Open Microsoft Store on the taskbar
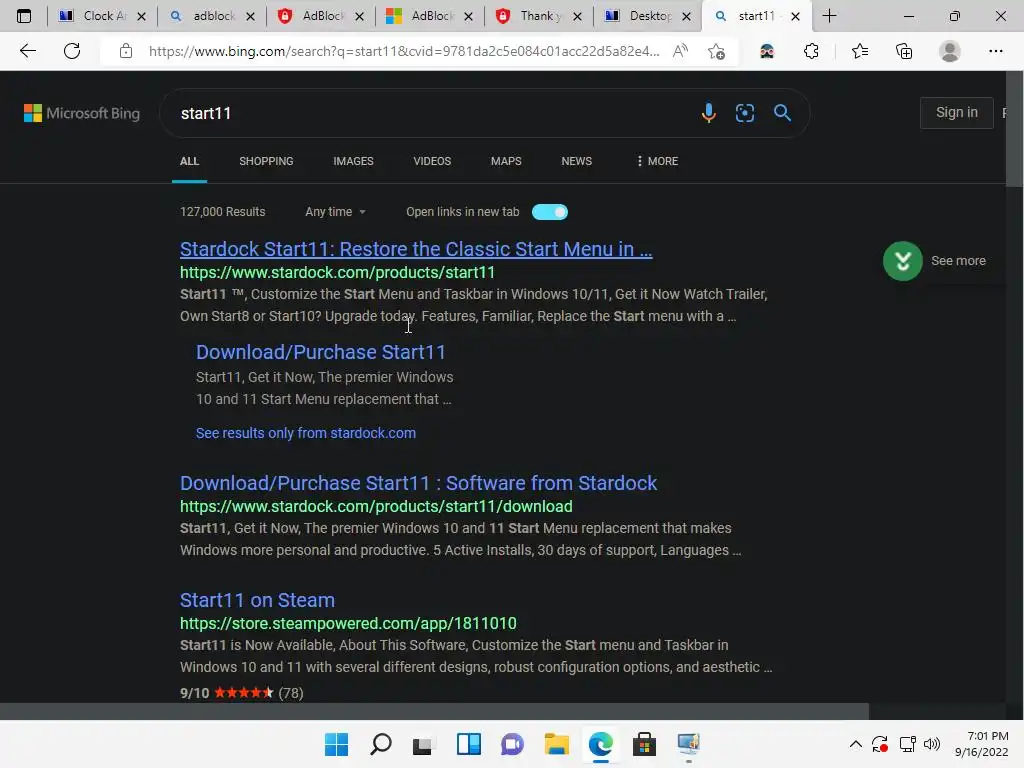 pyautogui.click(x=644, y=744)
